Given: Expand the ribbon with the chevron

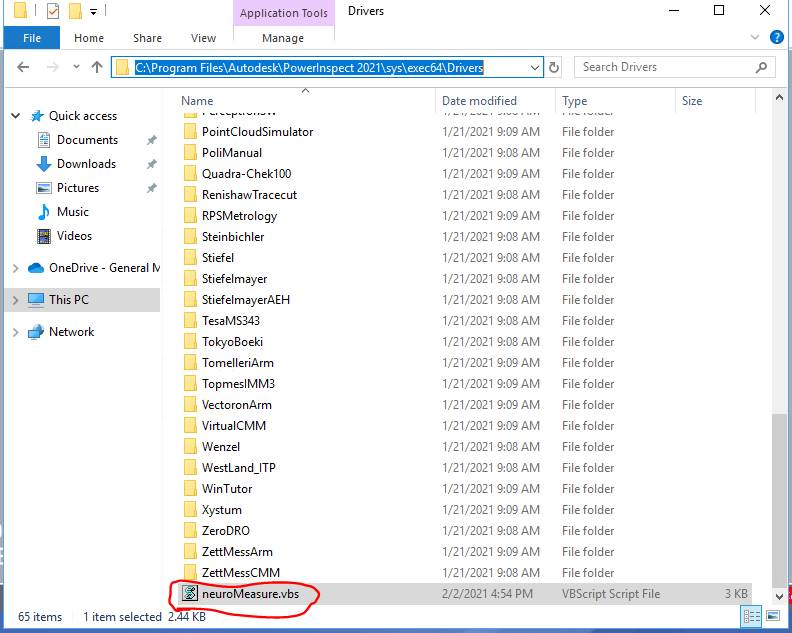Looking at the screenshot, I should coord(755,37).
